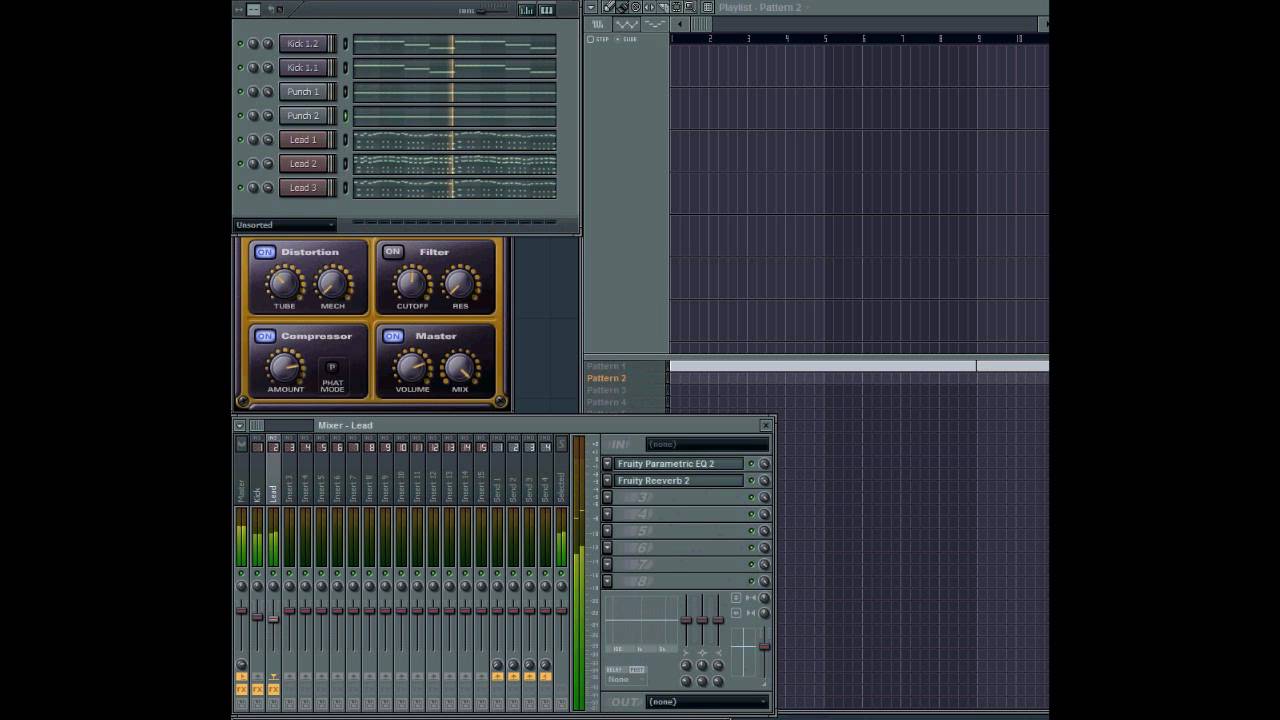Click the CUTOFF filter knob
This screenshot has width=1280, height=720.
pos(412,284)
